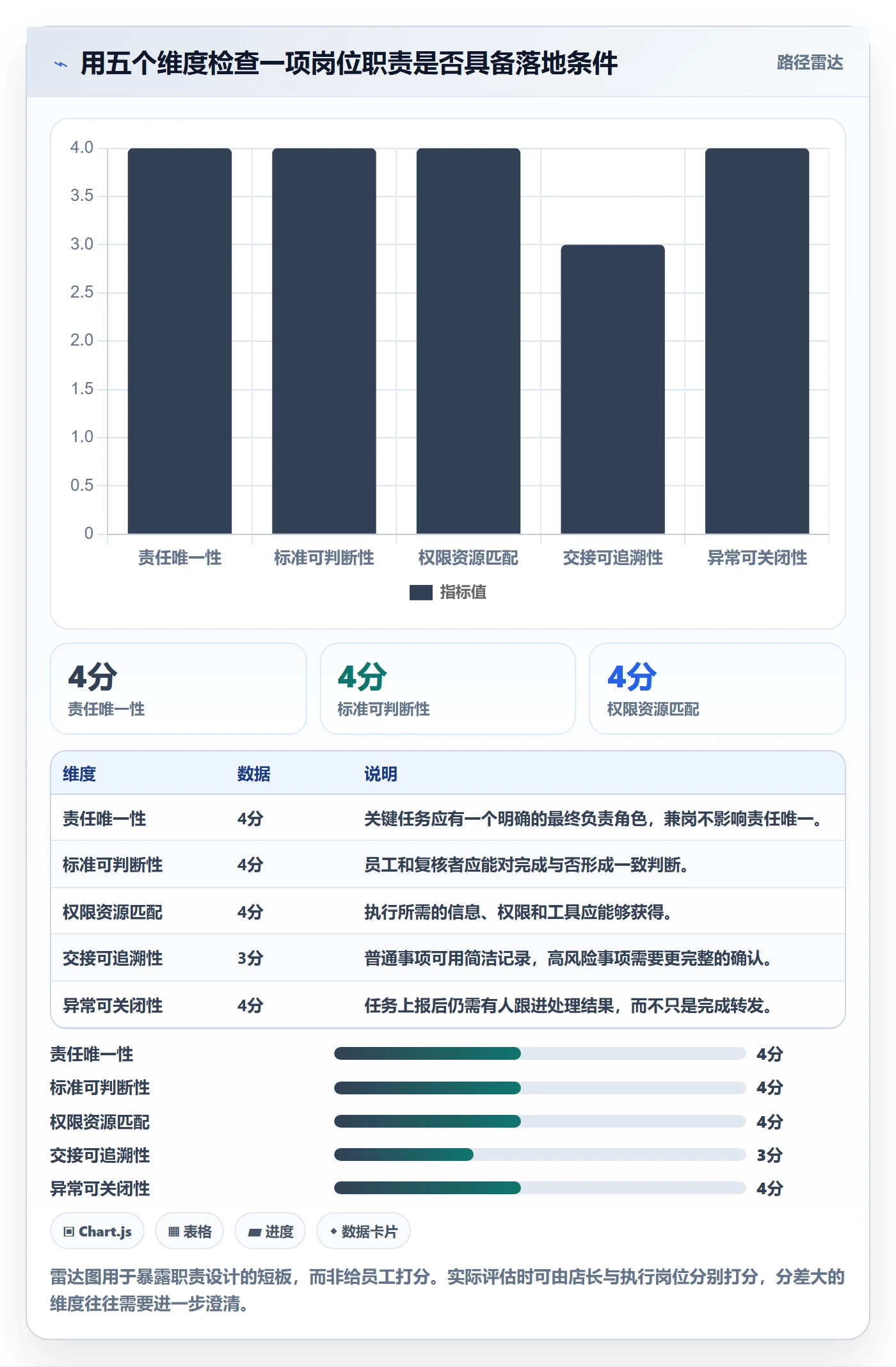Click the 权限资源匹配 progress bar
The width and height of the screenshot is (896, 1367).
(x=540, y=1121)
